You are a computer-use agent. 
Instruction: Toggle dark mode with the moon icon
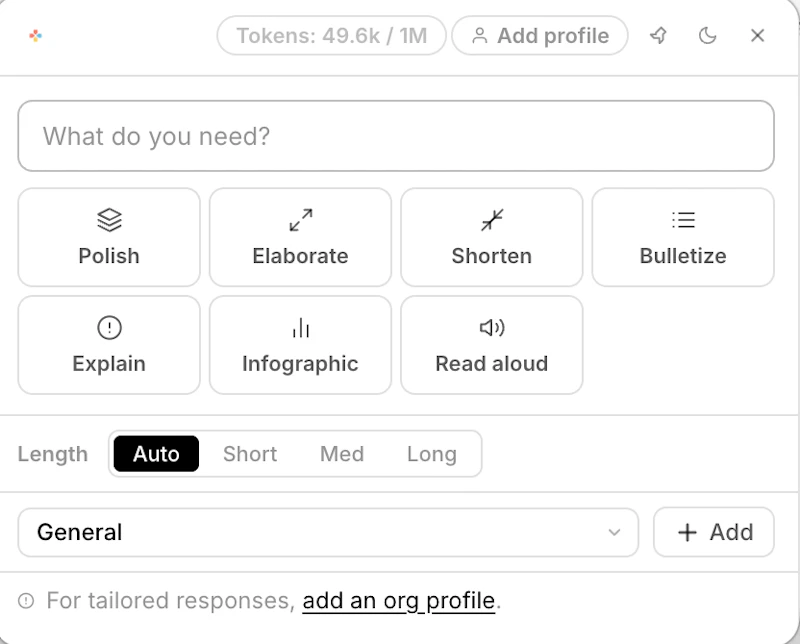click(708, 35)
